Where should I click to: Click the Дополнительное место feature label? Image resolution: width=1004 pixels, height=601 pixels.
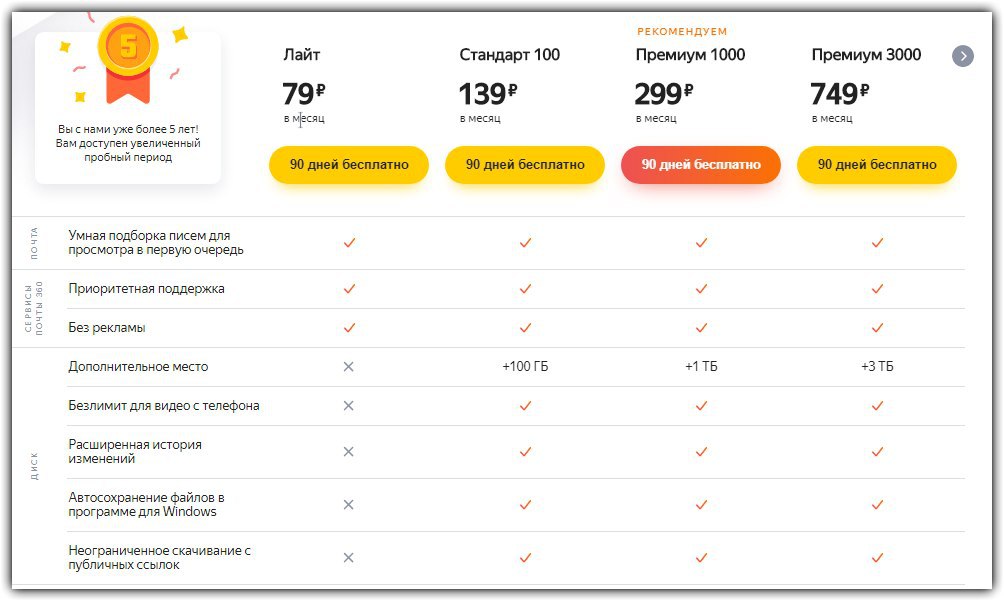point(138,367)
